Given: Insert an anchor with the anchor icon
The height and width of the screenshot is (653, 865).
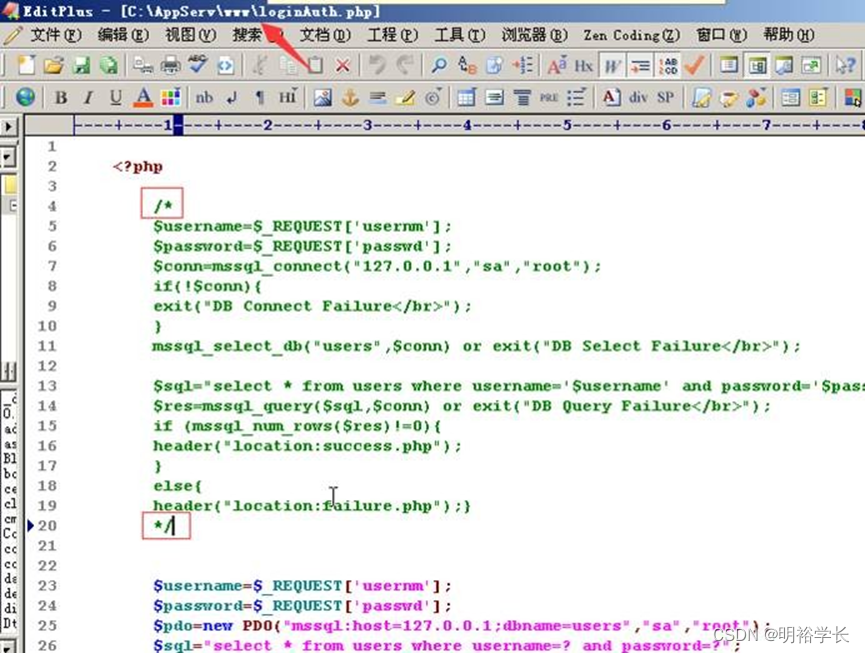Looking at the screenshot, I should click(350, 98).
